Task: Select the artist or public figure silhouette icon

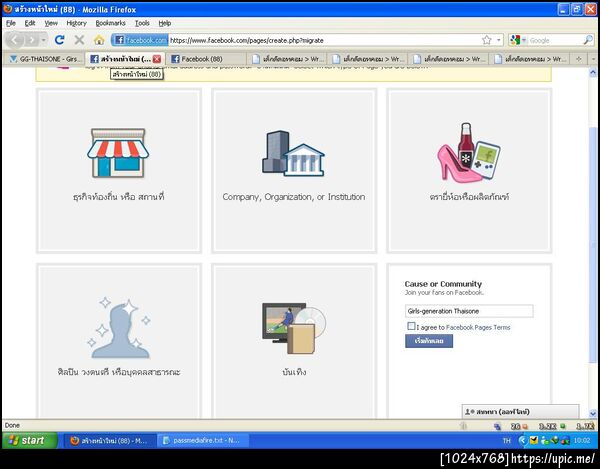Action: click(x=119, y=327)
